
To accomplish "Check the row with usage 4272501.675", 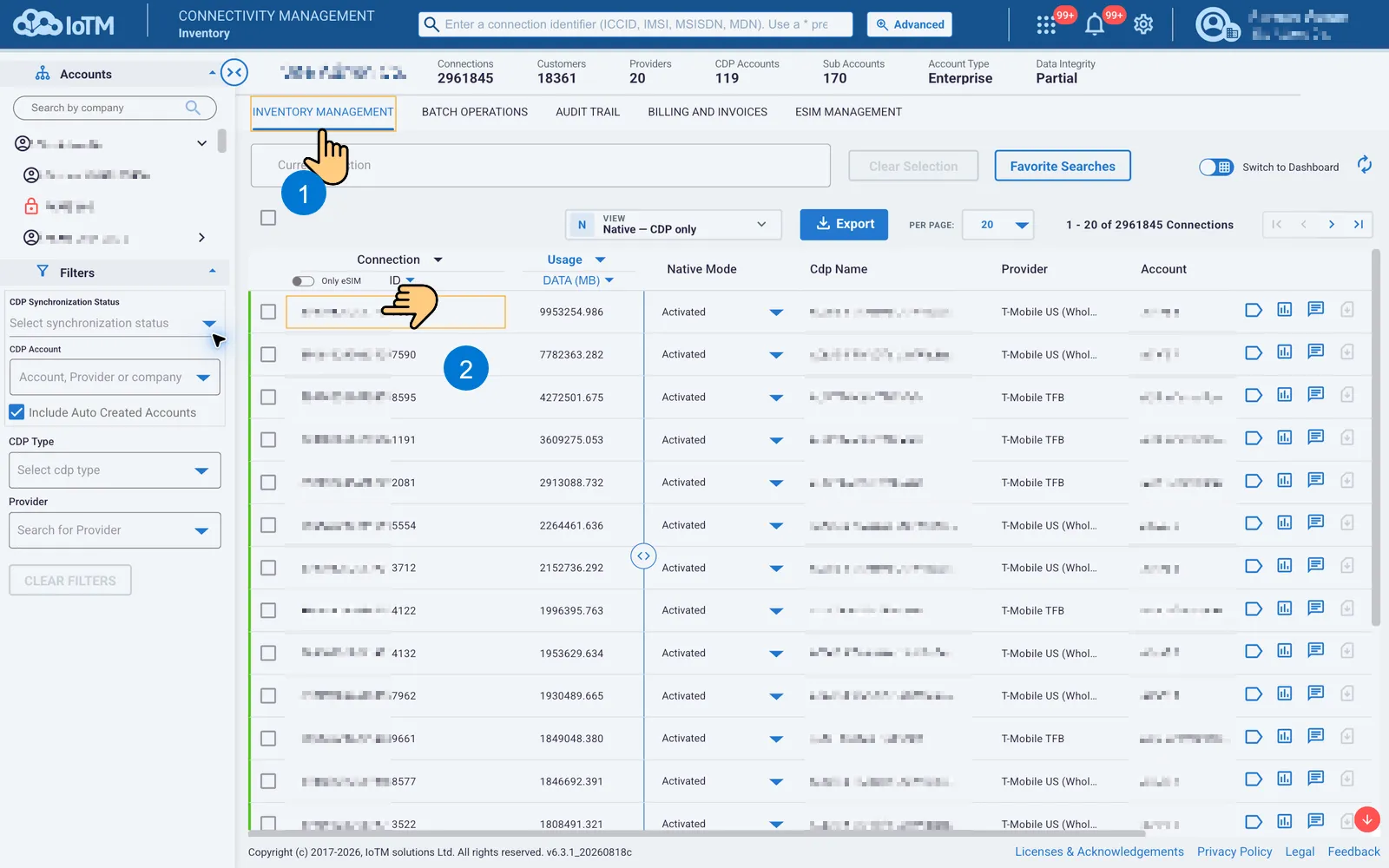I will (268, 397).
